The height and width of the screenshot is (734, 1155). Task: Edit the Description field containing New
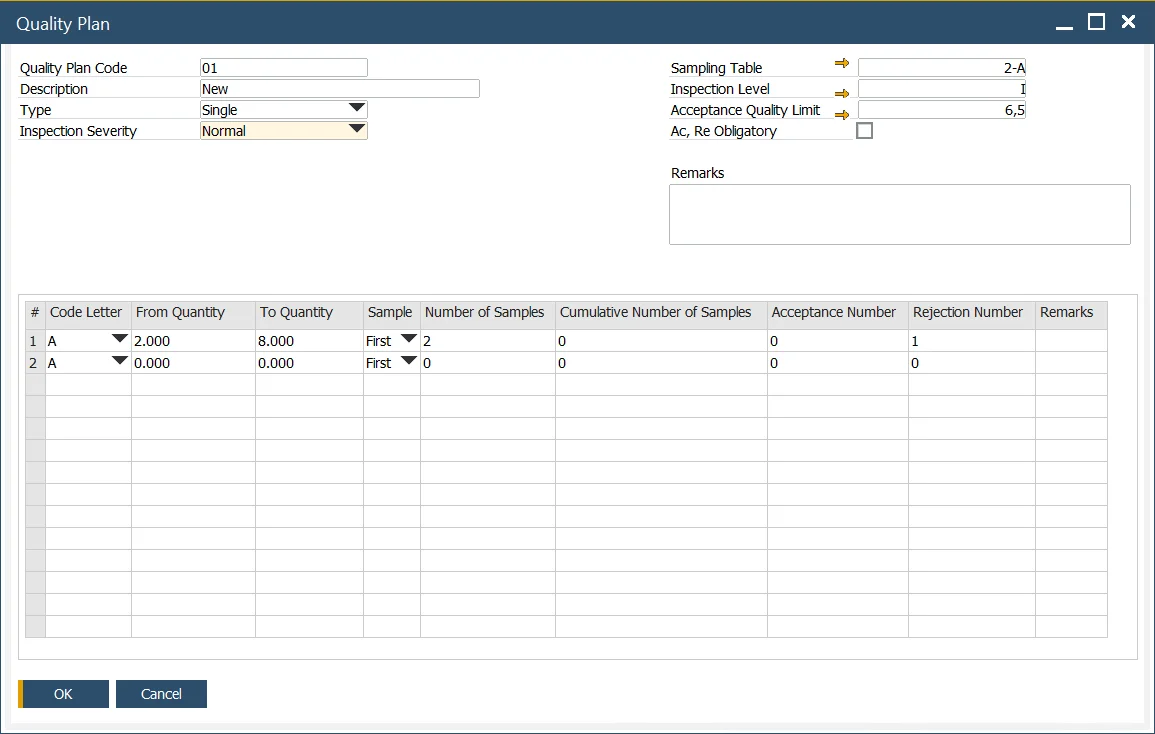pos(340,89)
